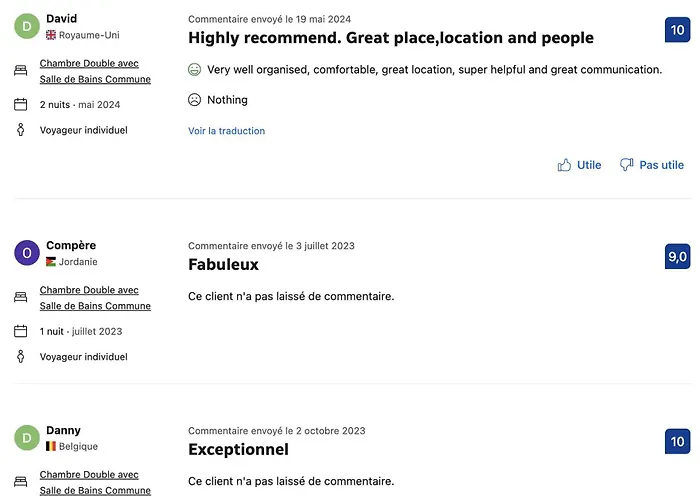700x500 pixels.
Task: Click the green smiley face icon
Action: pos(194,70)
